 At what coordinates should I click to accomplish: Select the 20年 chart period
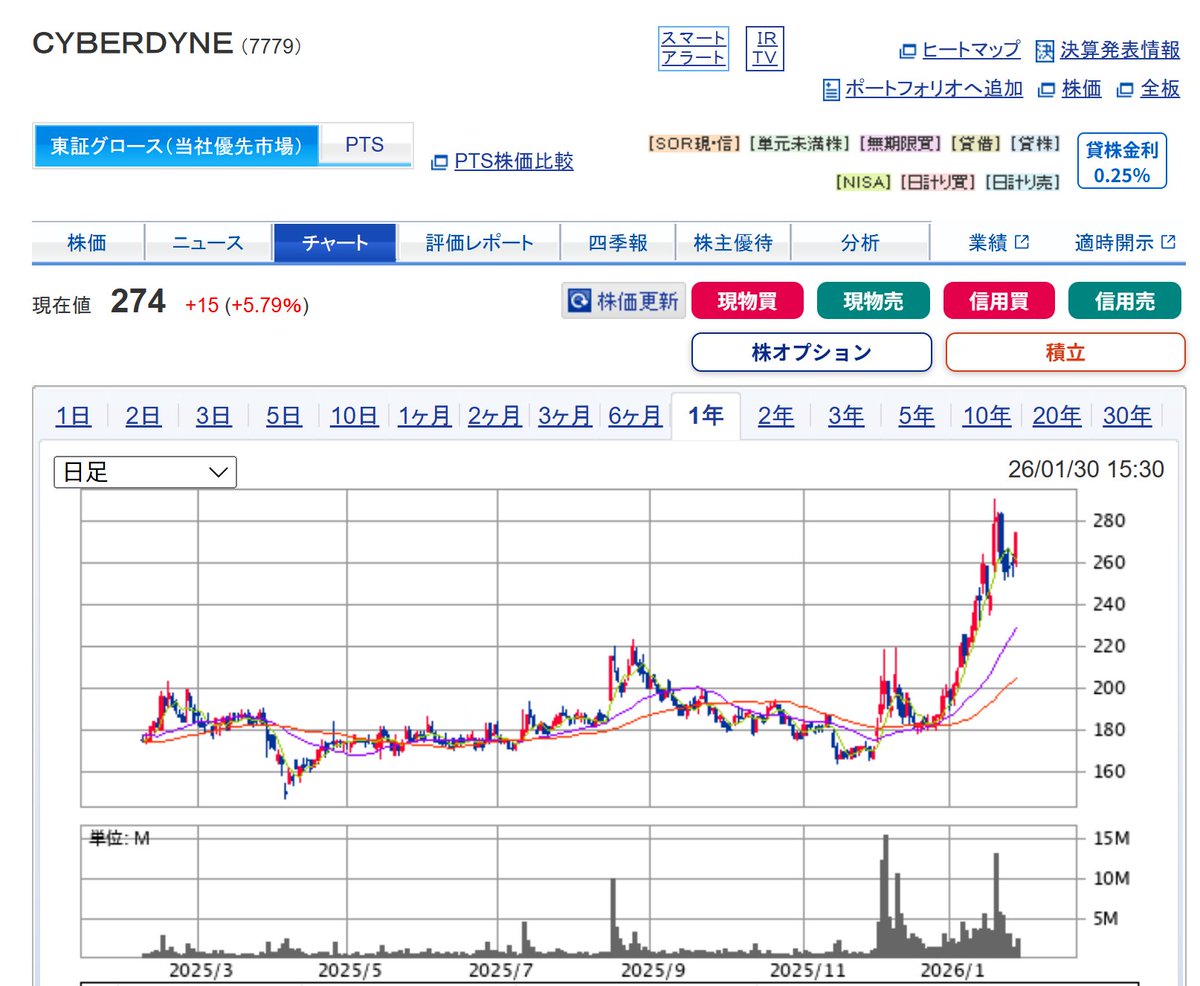tap(1057, 416)
